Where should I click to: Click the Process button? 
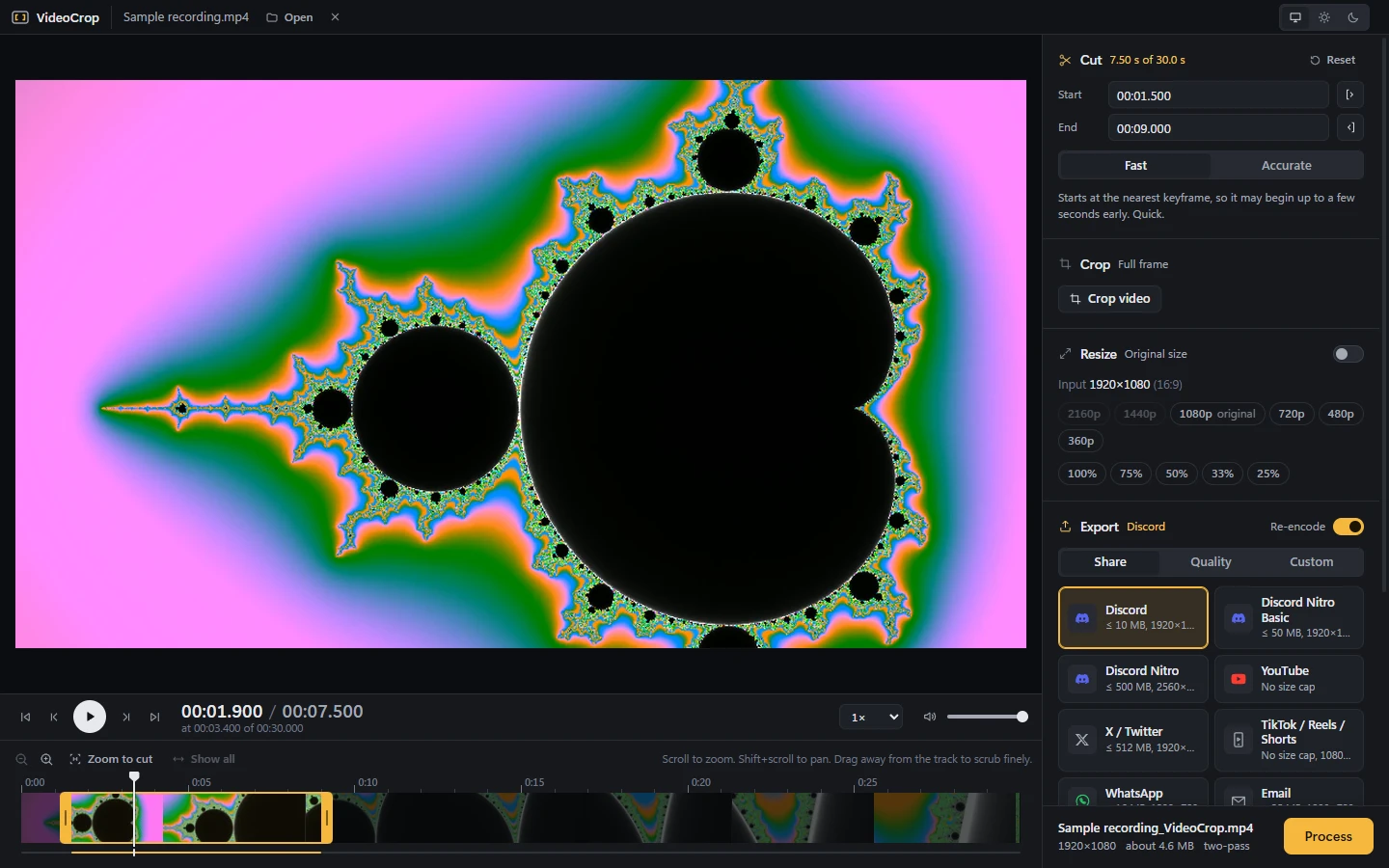(1328, 836)
